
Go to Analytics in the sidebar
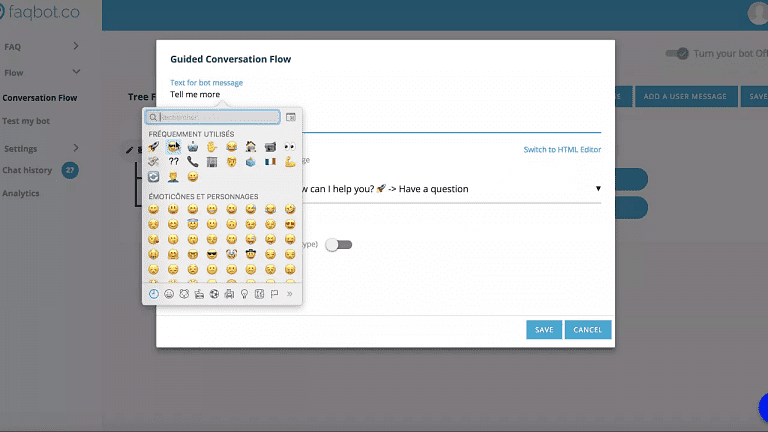coord(21,193)
